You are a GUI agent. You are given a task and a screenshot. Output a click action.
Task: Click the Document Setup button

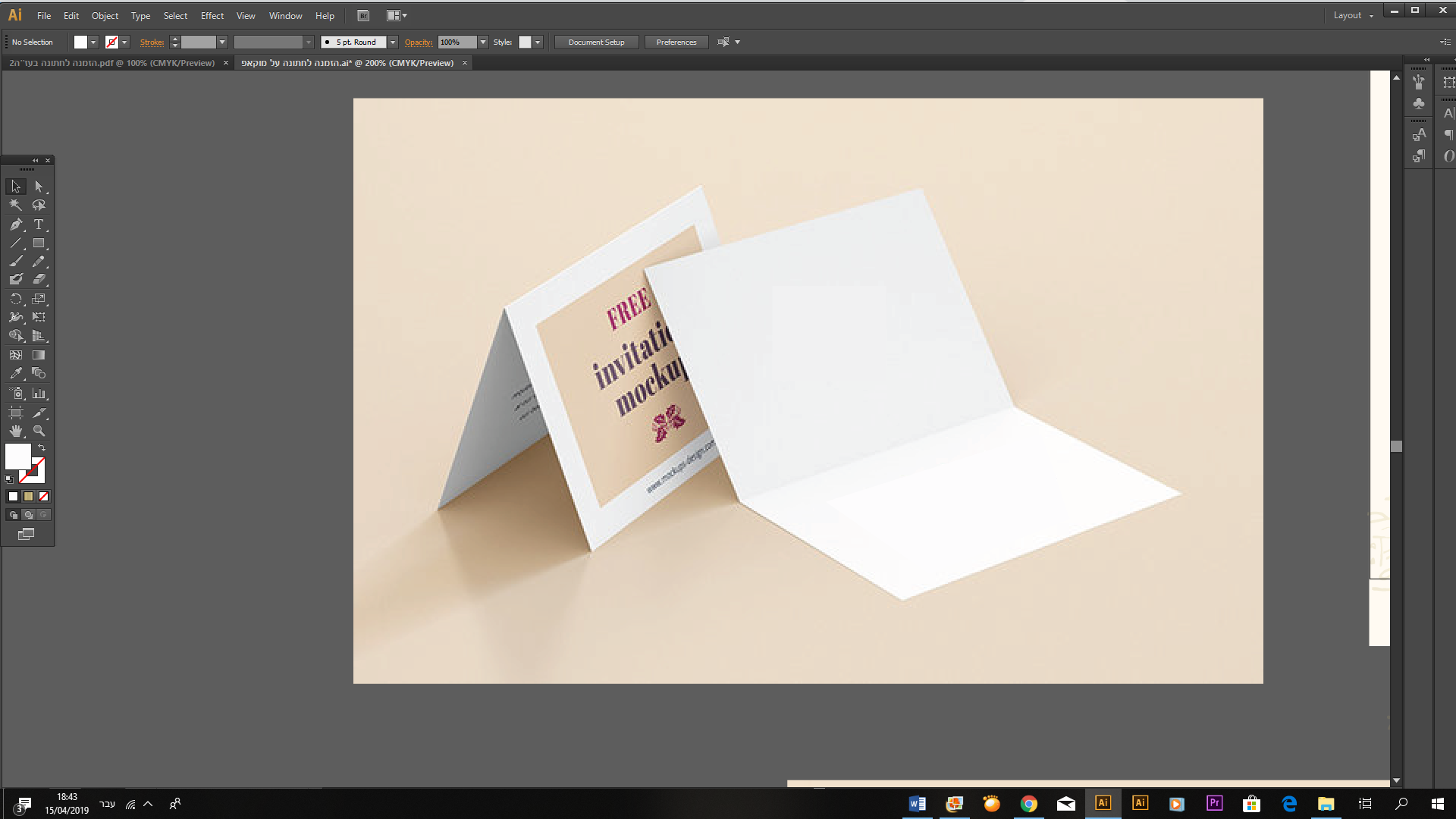(x=596, y=42)
